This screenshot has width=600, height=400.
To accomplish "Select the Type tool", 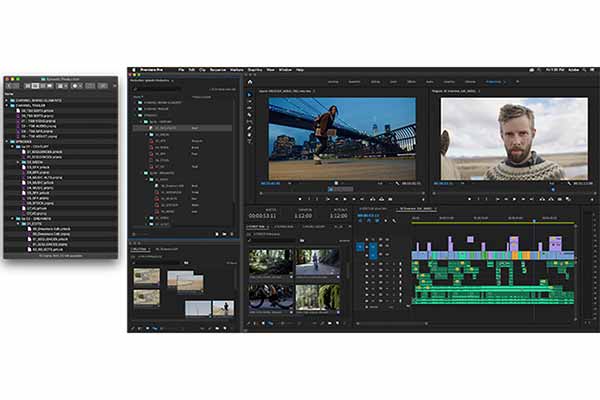I will 250,141.
